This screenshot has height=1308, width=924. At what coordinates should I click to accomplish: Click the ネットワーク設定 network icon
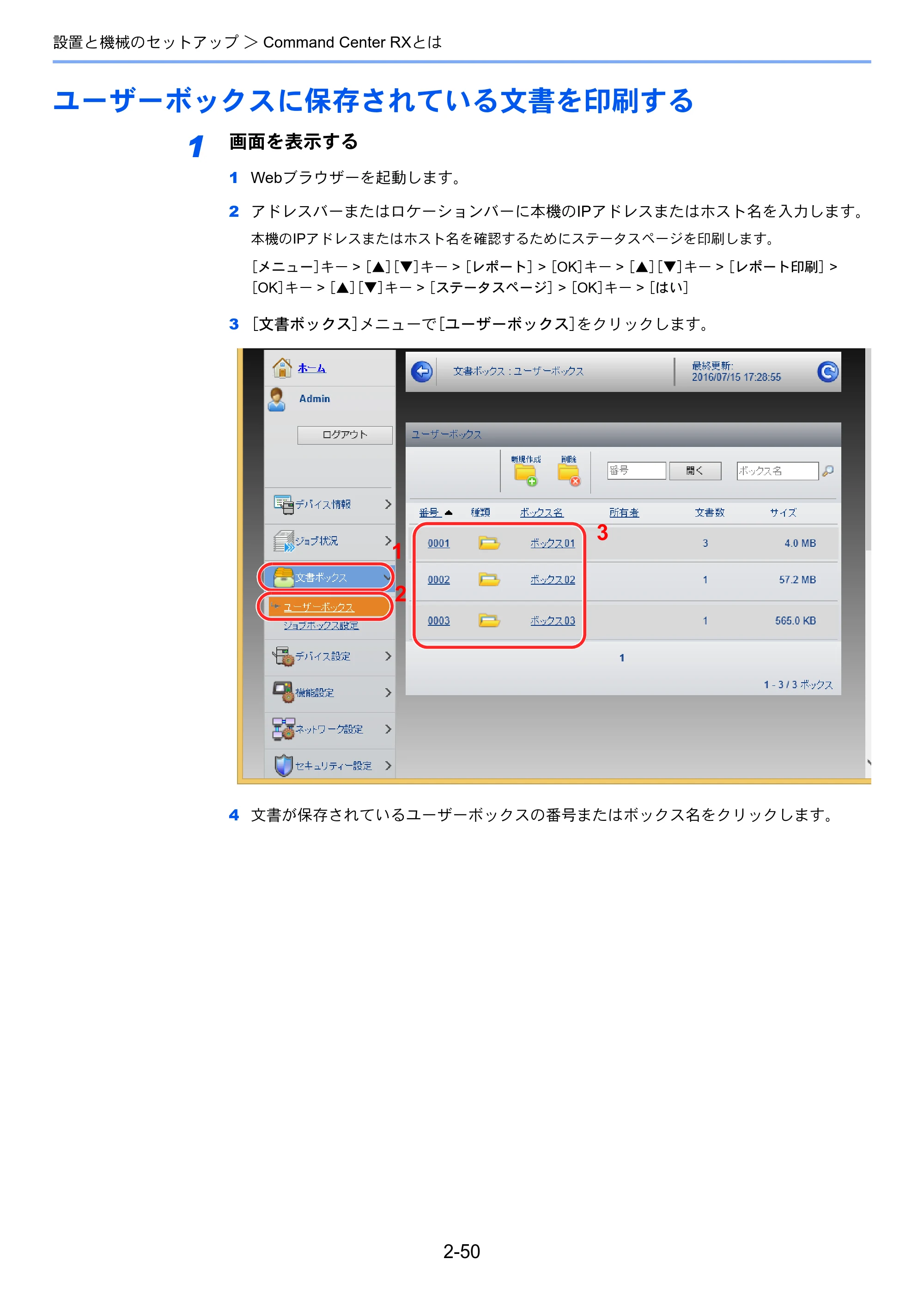pos(284,728)
